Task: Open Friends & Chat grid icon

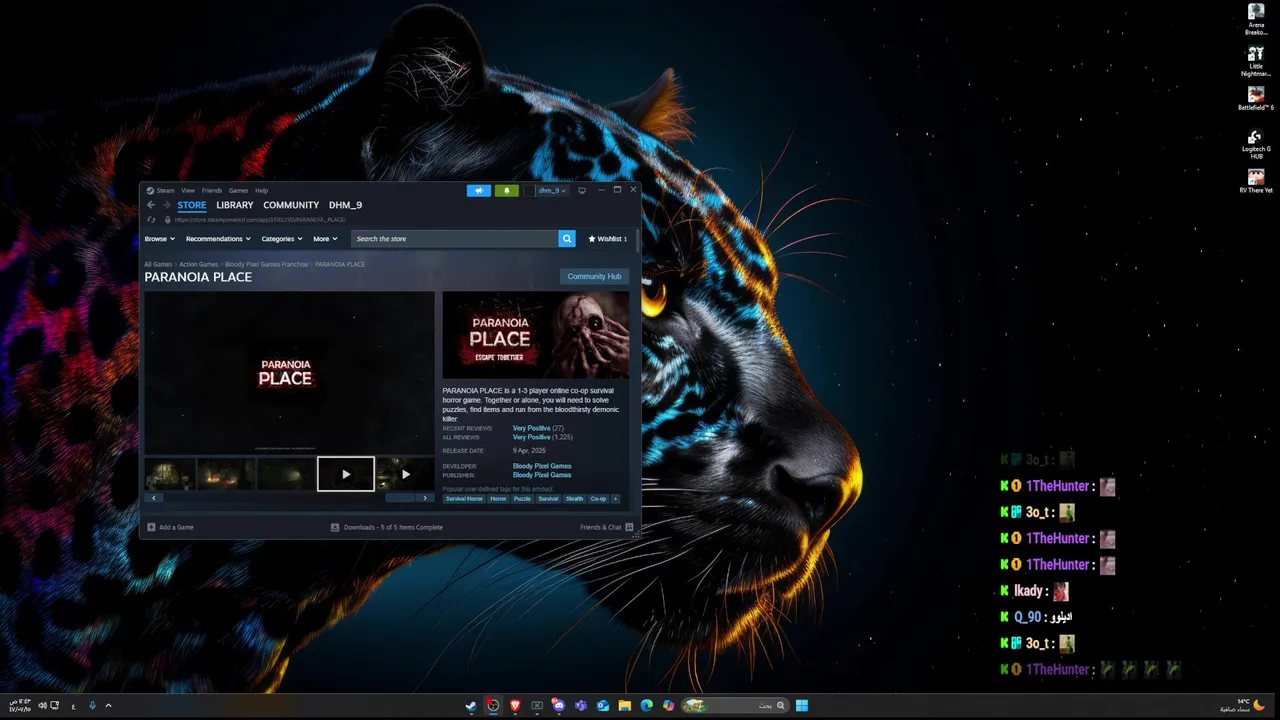Action: [629, 527]
